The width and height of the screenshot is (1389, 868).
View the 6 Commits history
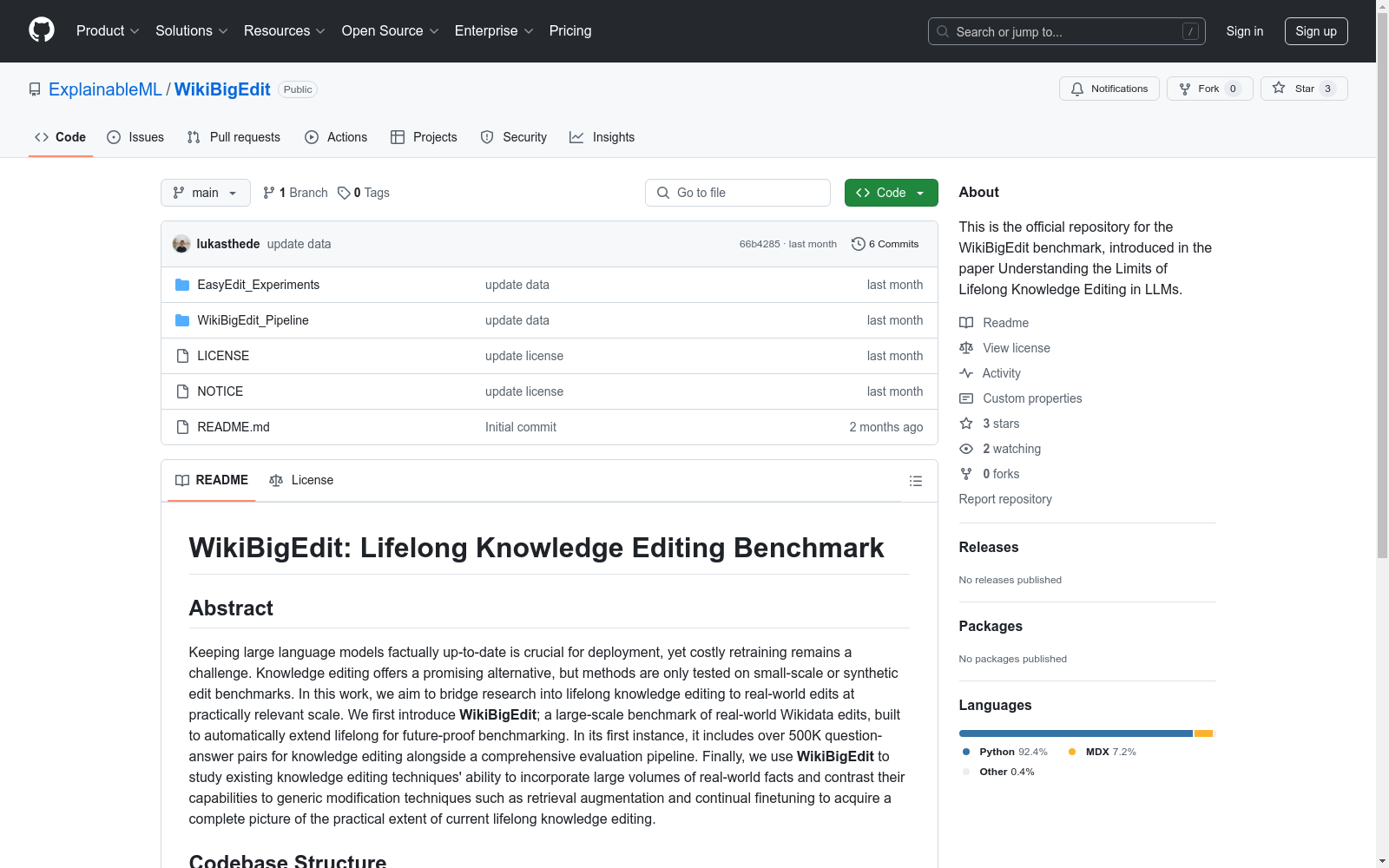(x=885, y=244)
